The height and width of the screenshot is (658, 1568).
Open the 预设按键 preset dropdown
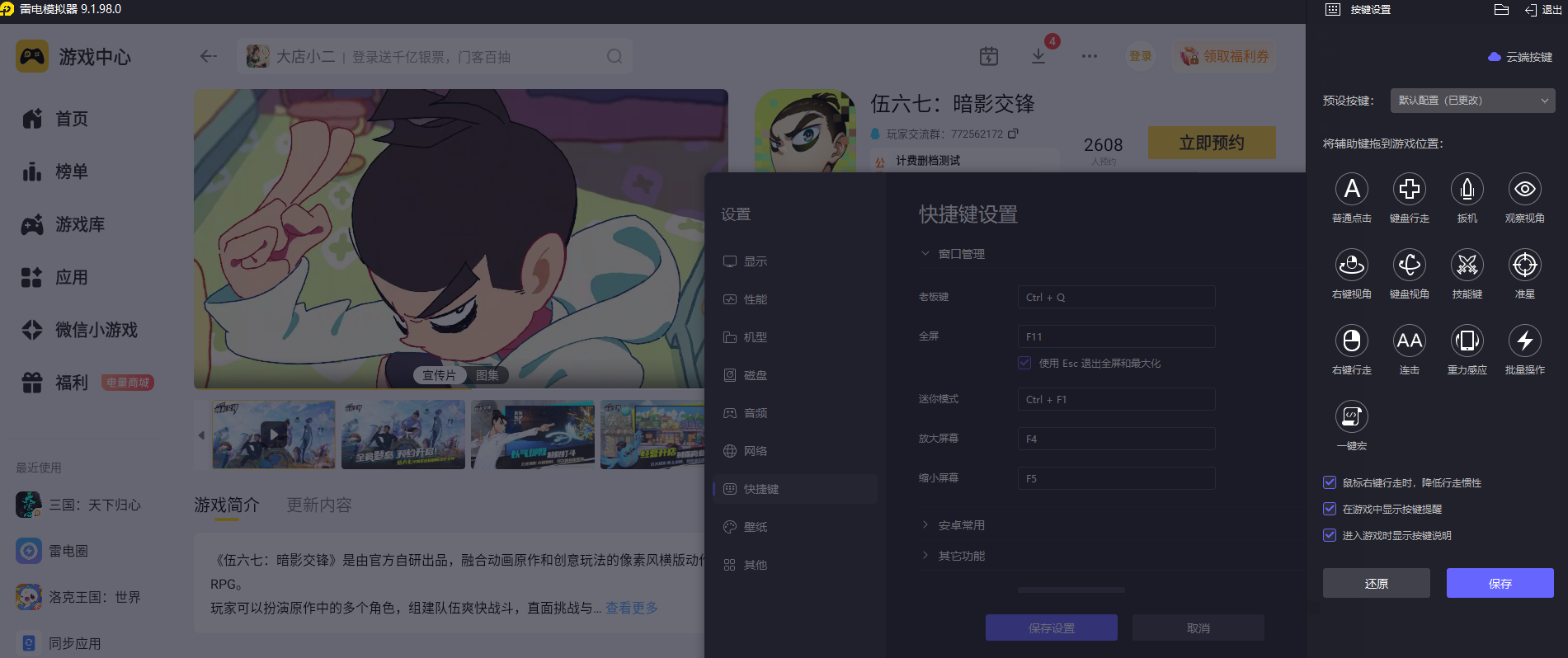point(1473,101)
